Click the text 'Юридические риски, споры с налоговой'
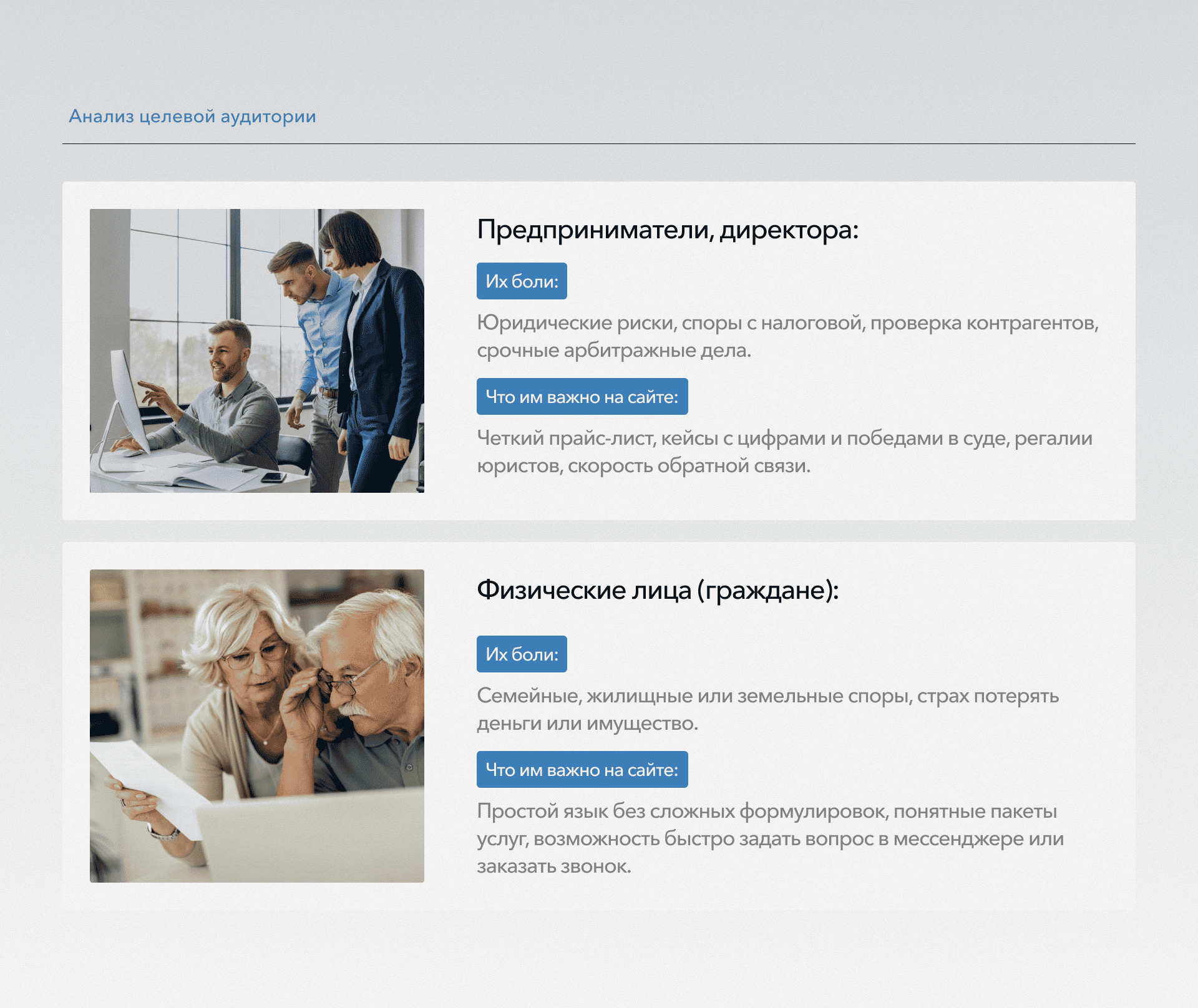The width and height of the screenshot is (1198, 1008). [x=670, y=323]
